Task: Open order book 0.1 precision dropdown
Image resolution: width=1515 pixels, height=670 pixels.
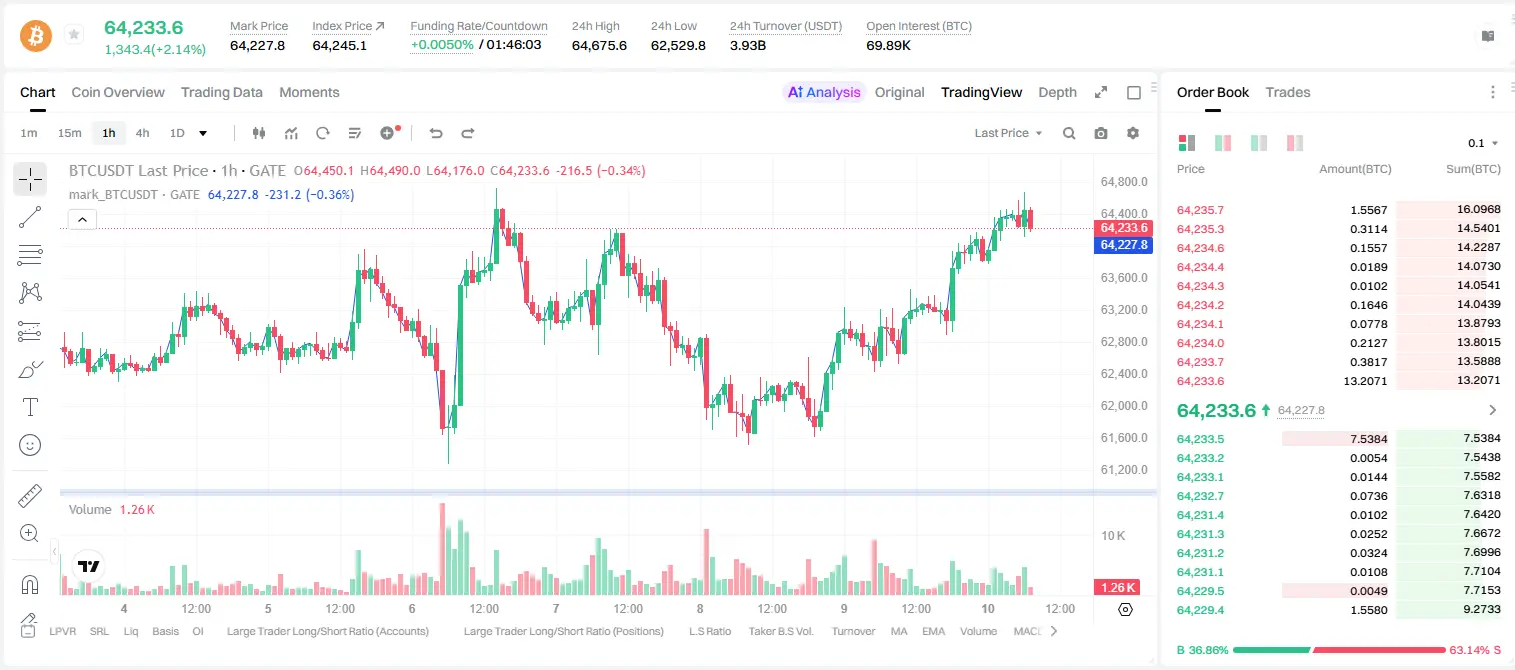Action: 1483,143
